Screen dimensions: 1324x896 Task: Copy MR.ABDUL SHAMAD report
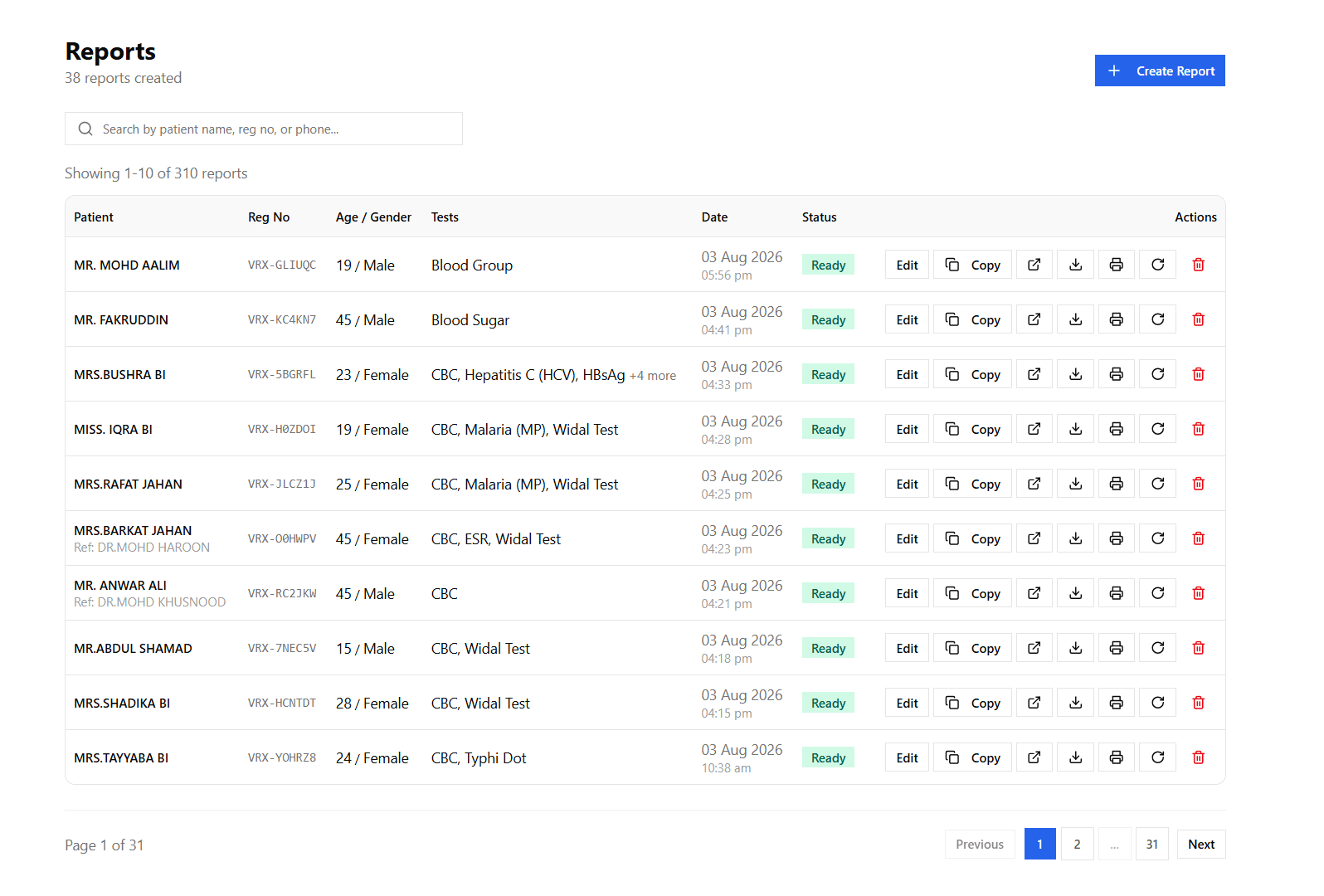tap(973, 648)
